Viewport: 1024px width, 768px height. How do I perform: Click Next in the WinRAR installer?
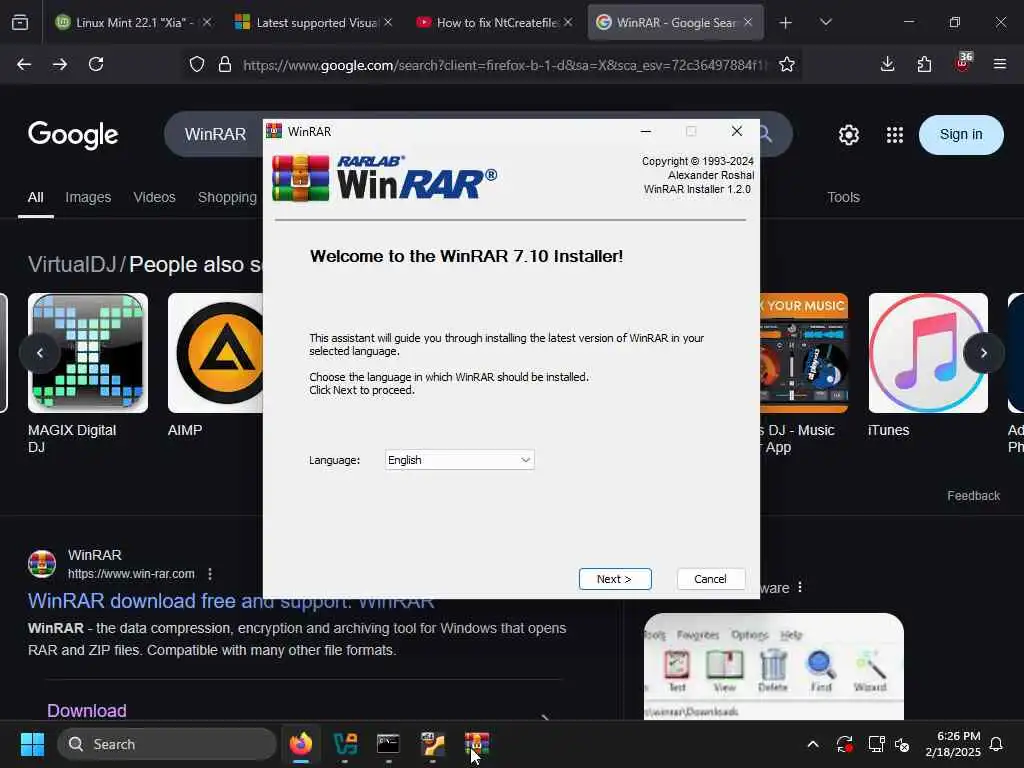click(615, 579)
